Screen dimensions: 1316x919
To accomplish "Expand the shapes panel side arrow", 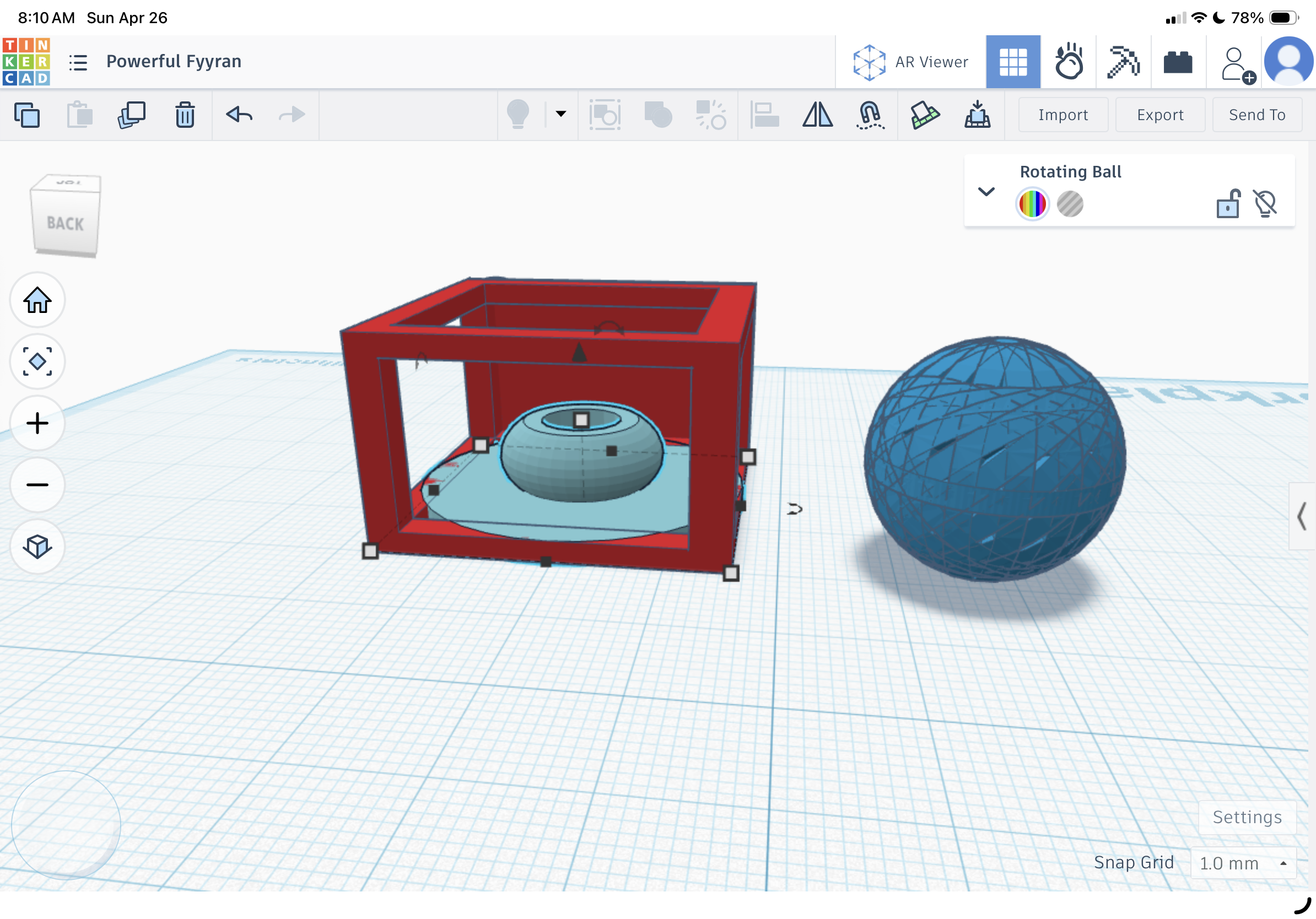I will pyautogui.click(x=1302, y=516).
